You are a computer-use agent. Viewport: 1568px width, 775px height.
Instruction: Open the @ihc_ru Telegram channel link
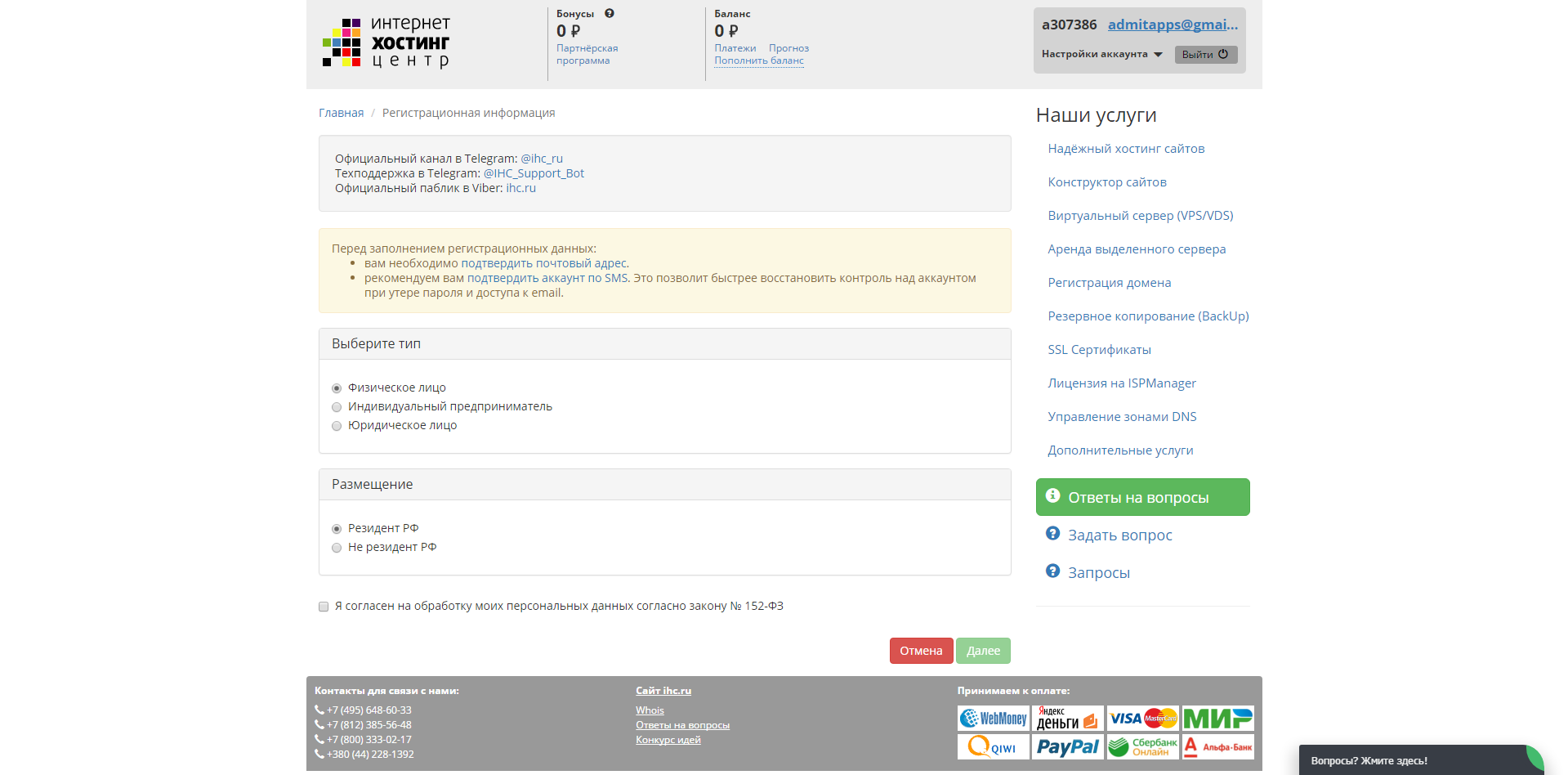[x=542, y=159]
